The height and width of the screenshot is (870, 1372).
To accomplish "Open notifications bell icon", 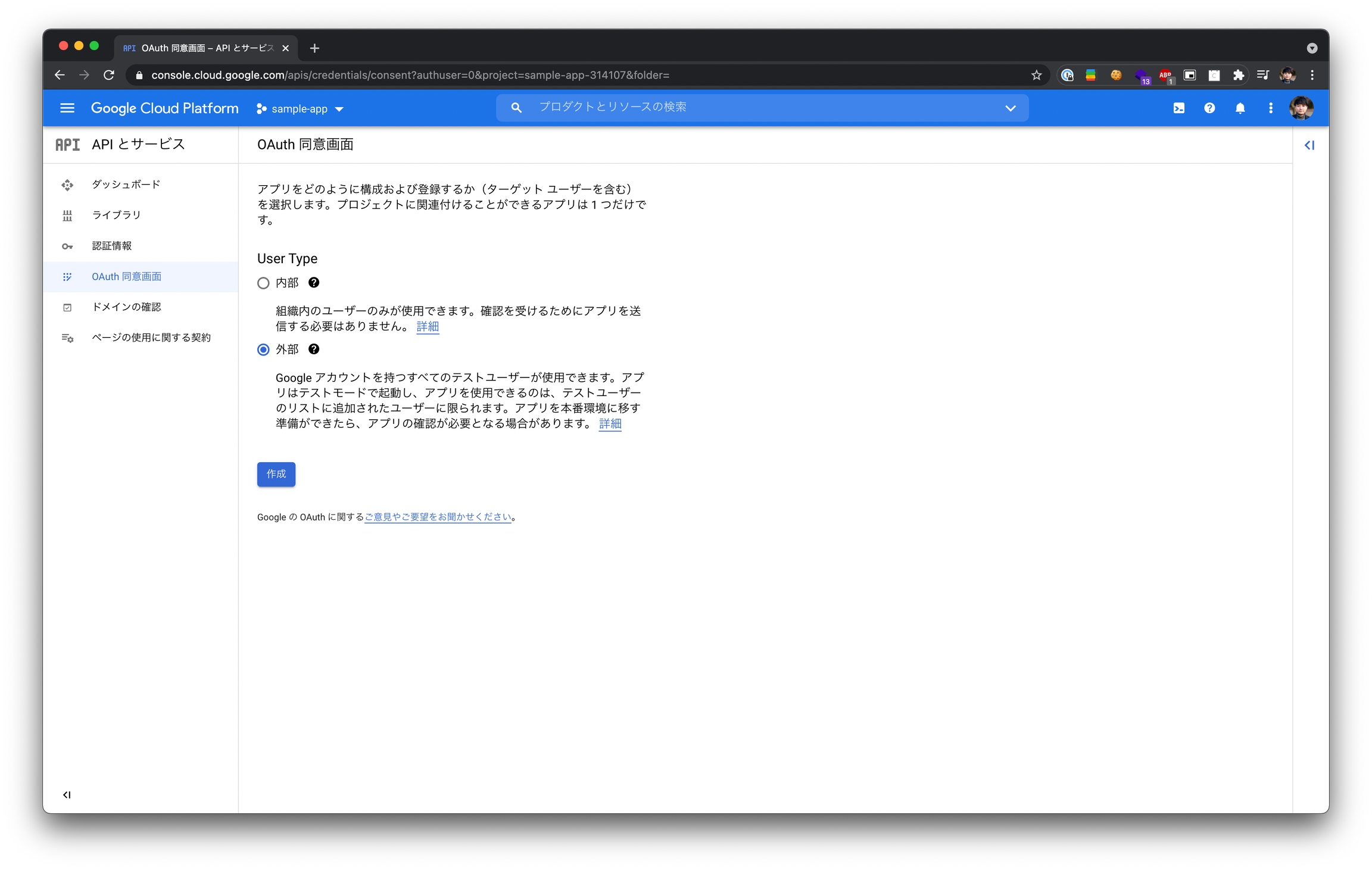I will click(1240, 108).
